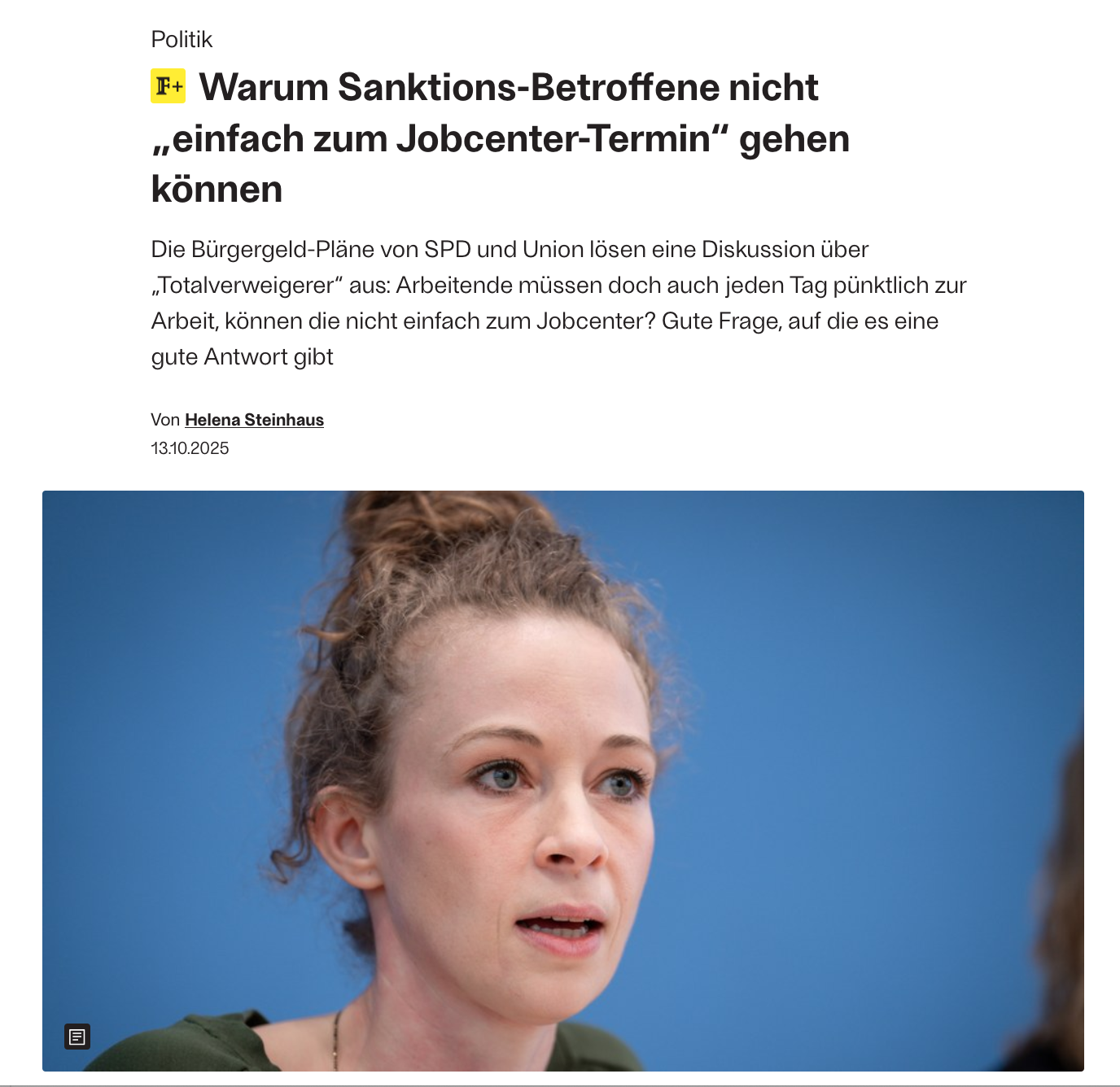
Task: Open the Politik section link
Action: pos(182,39)
